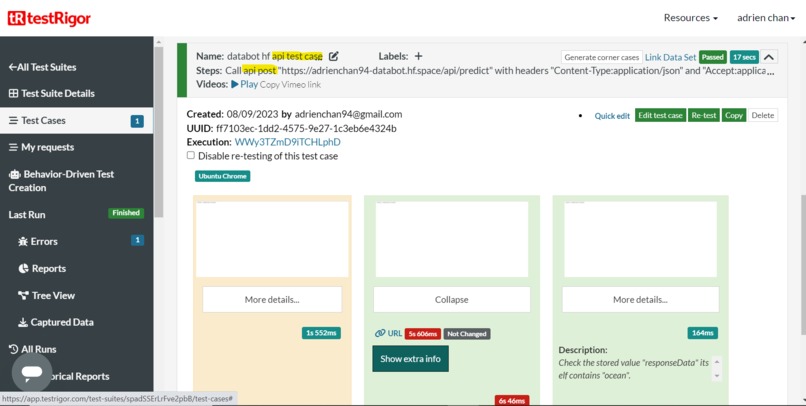
Task: Click the URL link with chain icon
Action: (389, 333)
